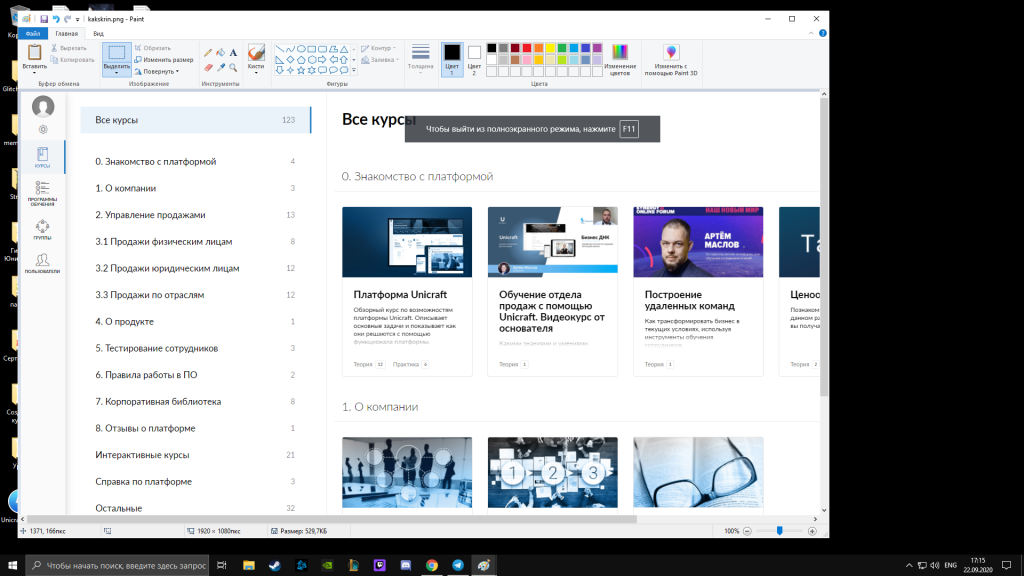Click the Save icon in quick access toolbar
The width and height of the screenshot is (1024, 576).
tap(44, 19)
